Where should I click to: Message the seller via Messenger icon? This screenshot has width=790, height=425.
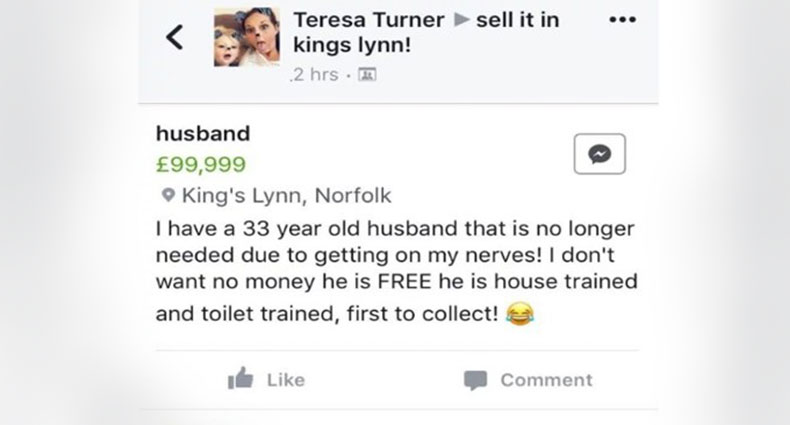click(x=600, y=154)
